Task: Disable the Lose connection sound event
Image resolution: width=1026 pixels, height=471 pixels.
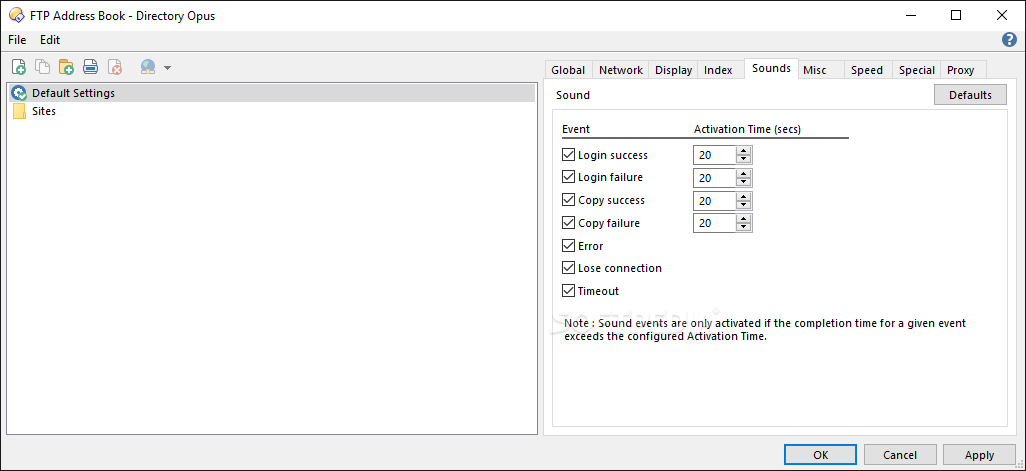Action: point(568,268)
